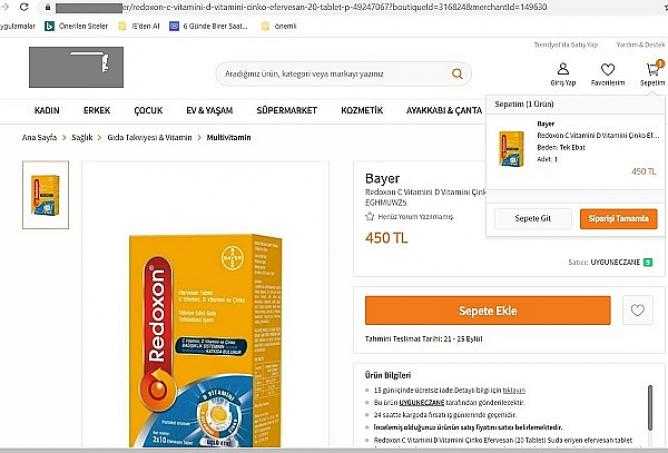
Task: Open Giriş Yap user icon
Action: tap(563, 69)
